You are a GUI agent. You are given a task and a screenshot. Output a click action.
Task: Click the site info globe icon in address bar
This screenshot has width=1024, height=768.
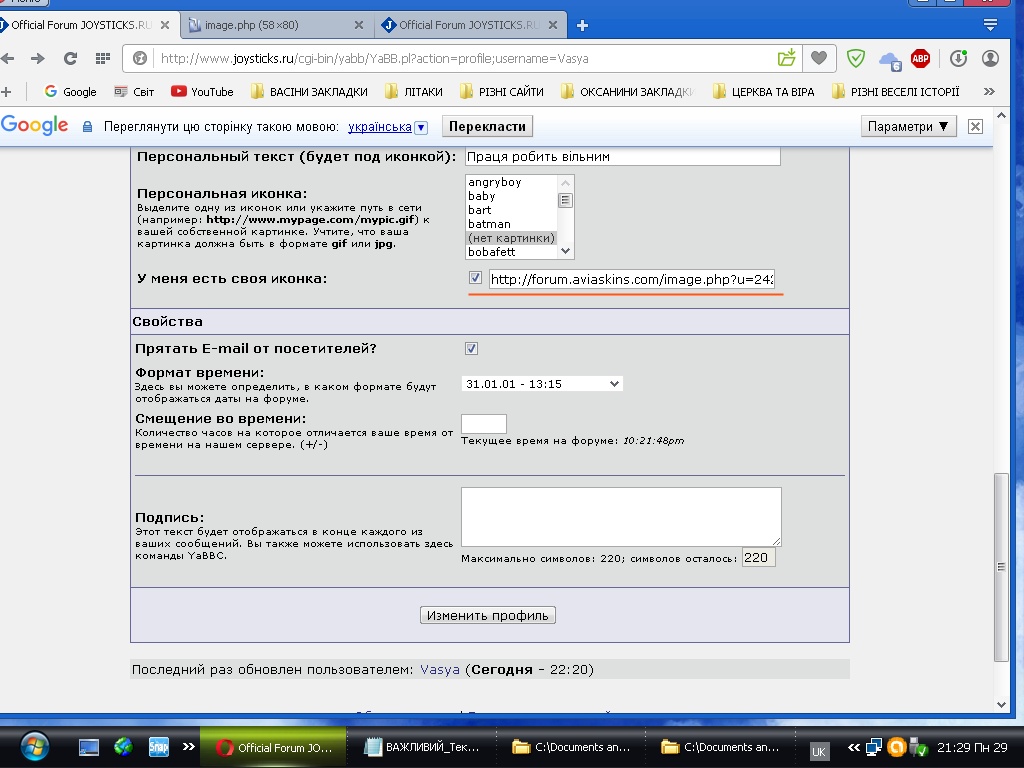click(139, 59)
